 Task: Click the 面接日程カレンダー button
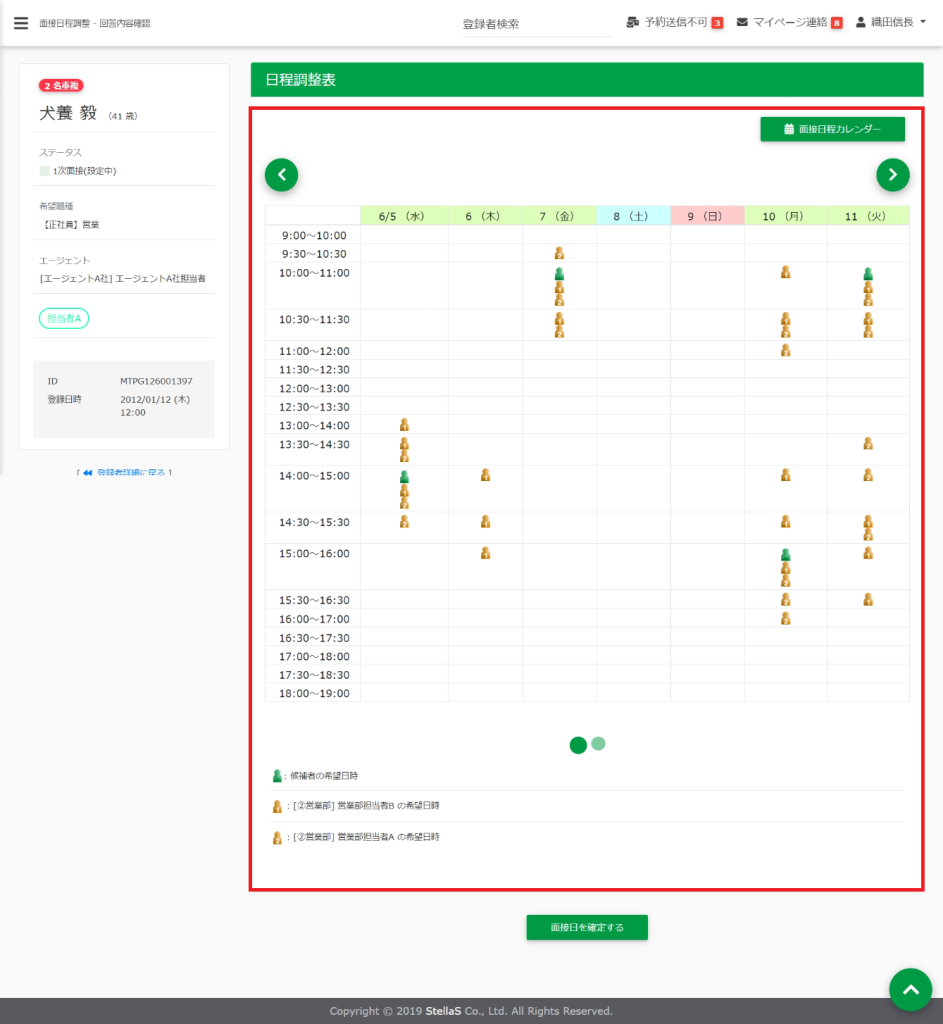tap(832, 129)
